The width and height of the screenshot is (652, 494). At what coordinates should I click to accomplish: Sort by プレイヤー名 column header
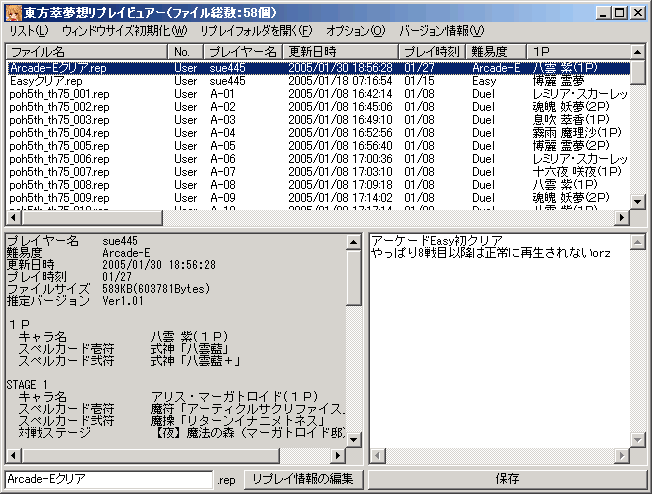click(243, 52)
